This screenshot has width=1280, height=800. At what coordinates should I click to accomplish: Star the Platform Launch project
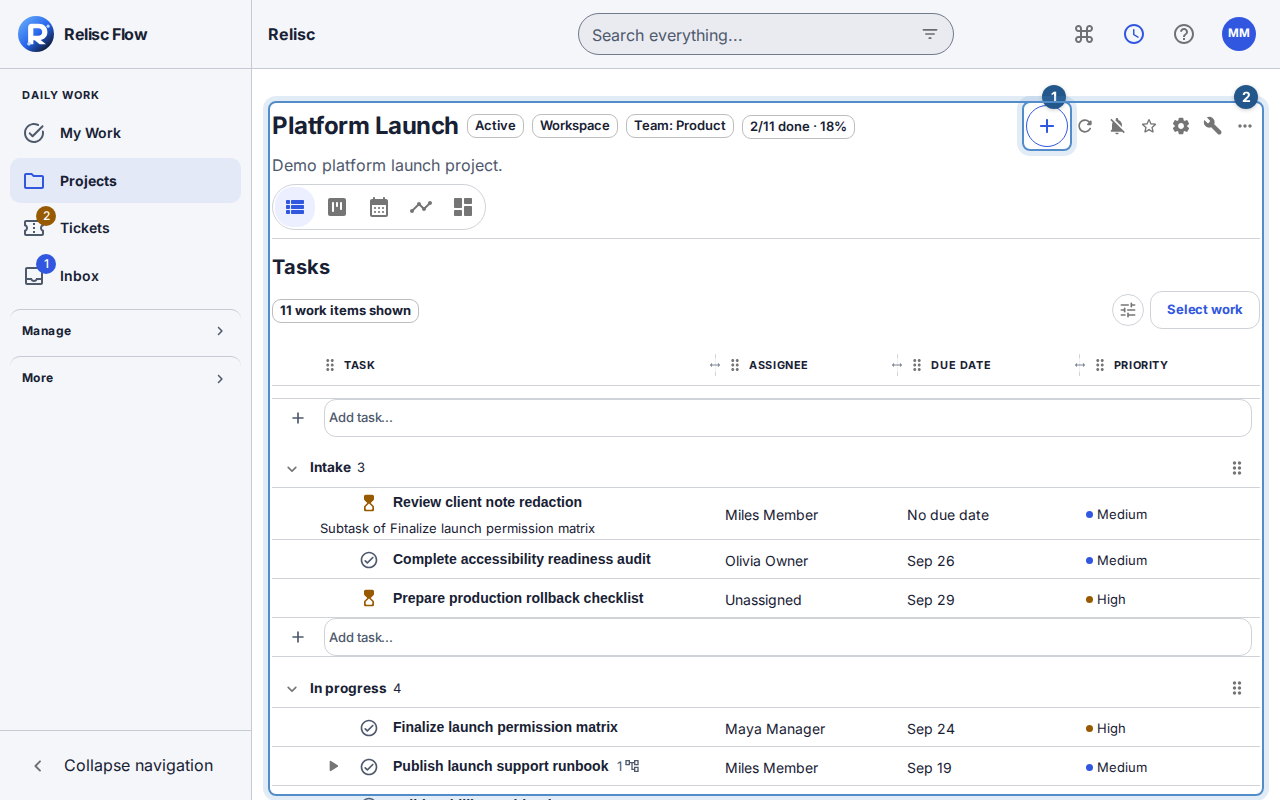1149,126
